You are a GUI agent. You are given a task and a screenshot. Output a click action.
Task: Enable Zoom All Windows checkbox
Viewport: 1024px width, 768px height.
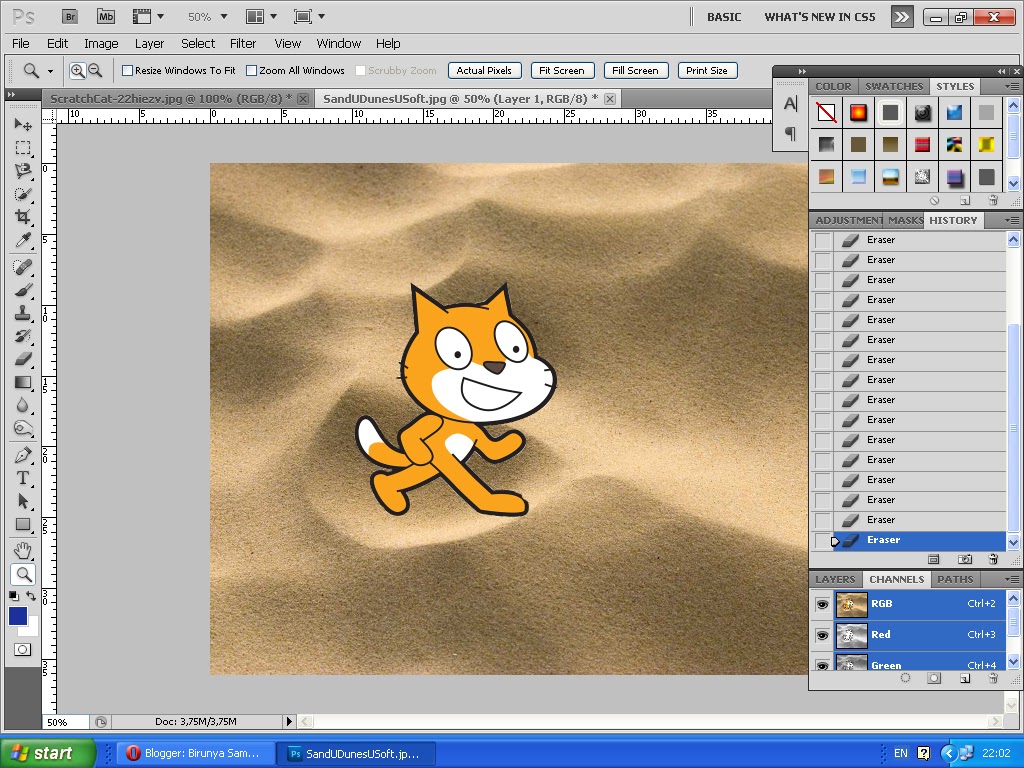251,71
